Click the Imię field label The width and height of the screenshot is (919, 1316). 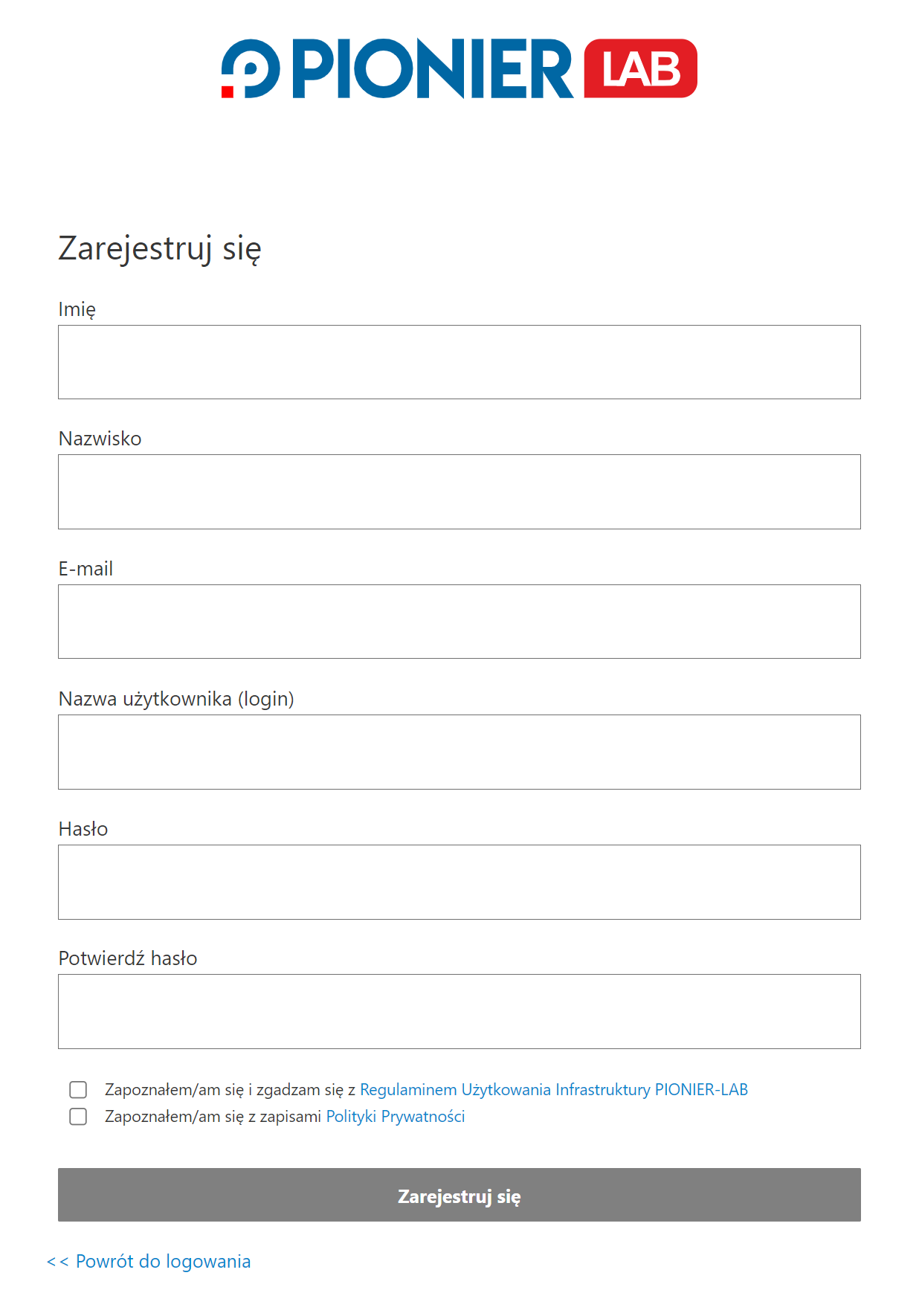[x=77, y=309]
